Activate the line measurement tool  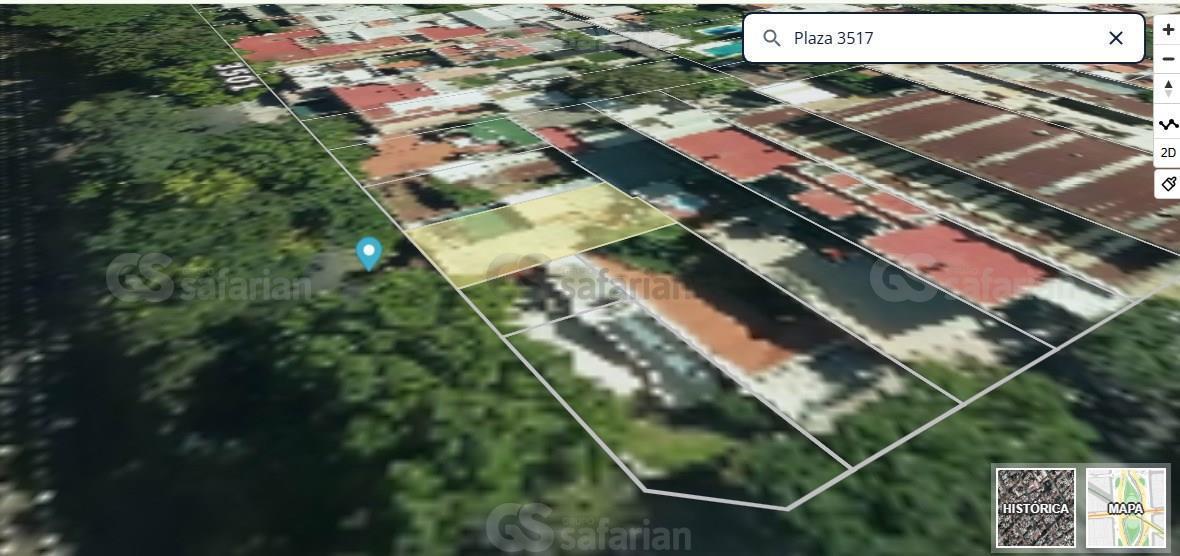(x=1168, y=124)
